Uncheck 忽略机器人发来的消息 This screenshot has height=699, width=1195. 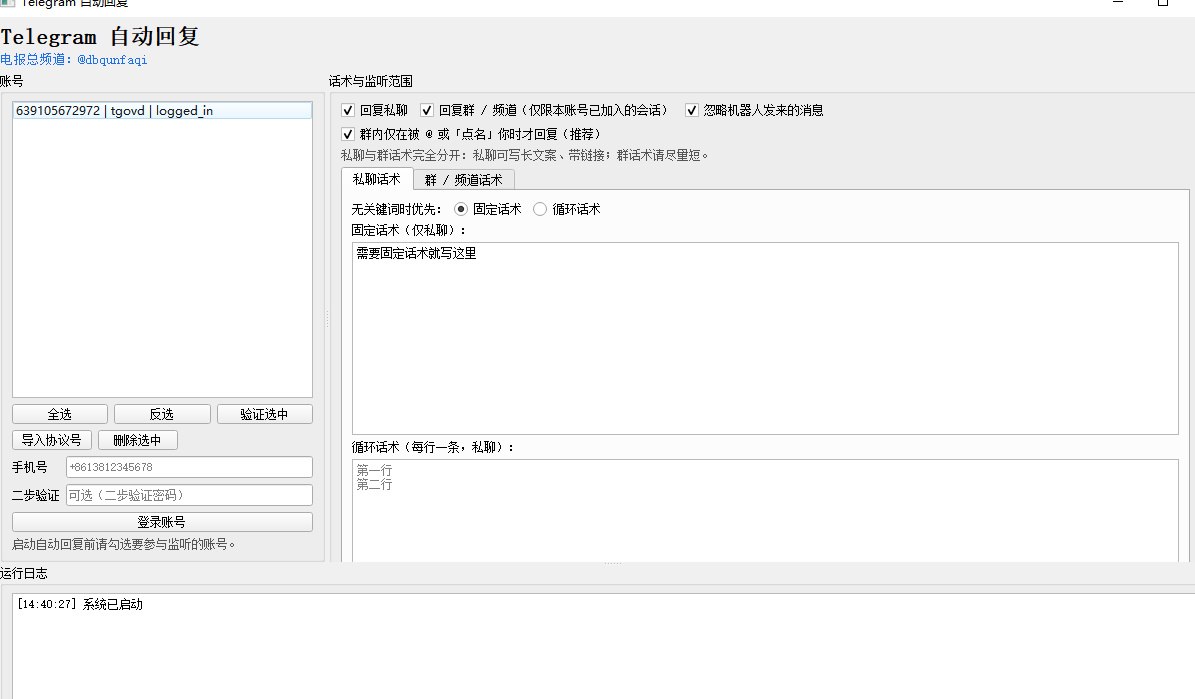point(691,110)
